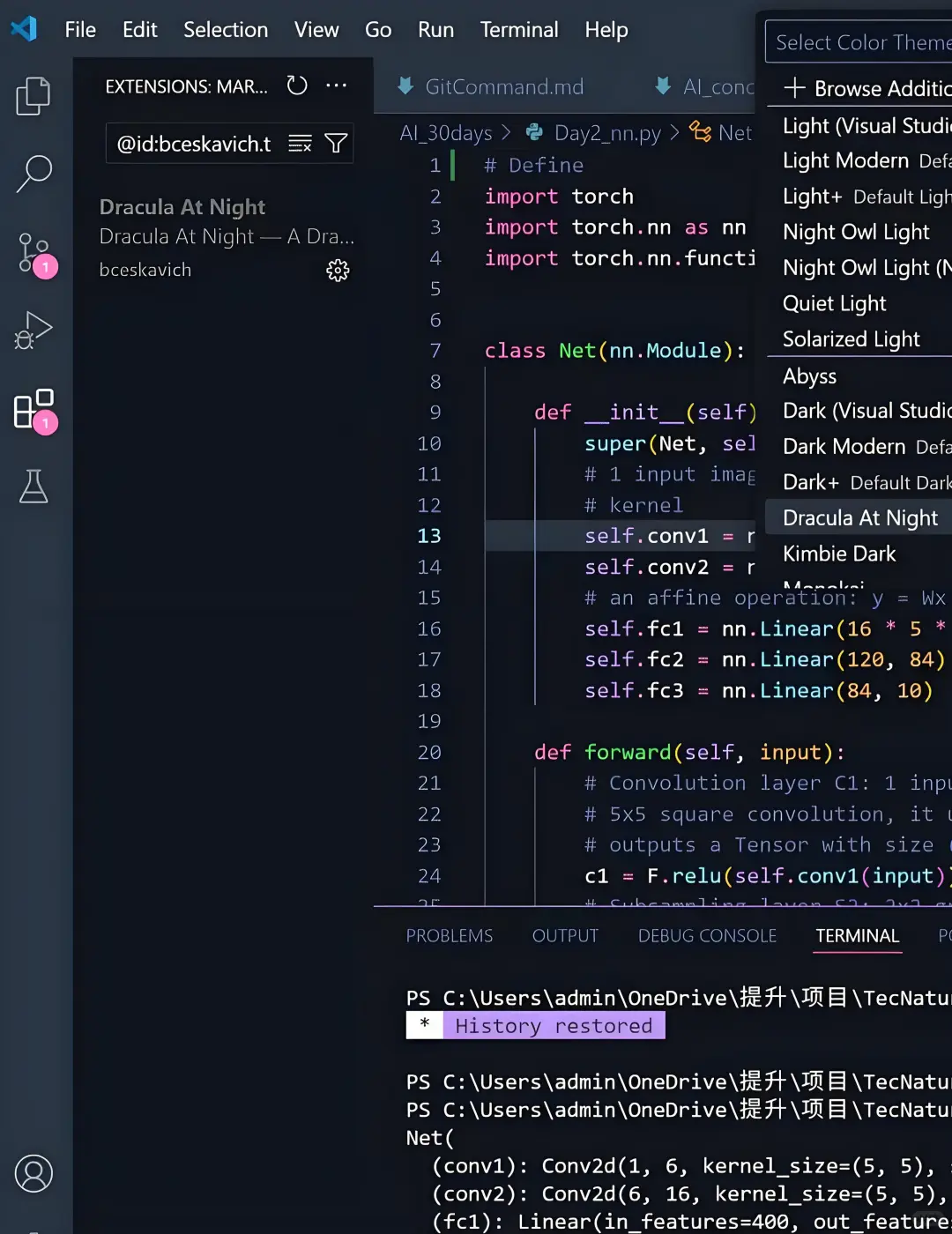This screenshot has height=1234, width=952.
Task: Open Dracula At Night manage gear
Action: click(x=338, y=270)
